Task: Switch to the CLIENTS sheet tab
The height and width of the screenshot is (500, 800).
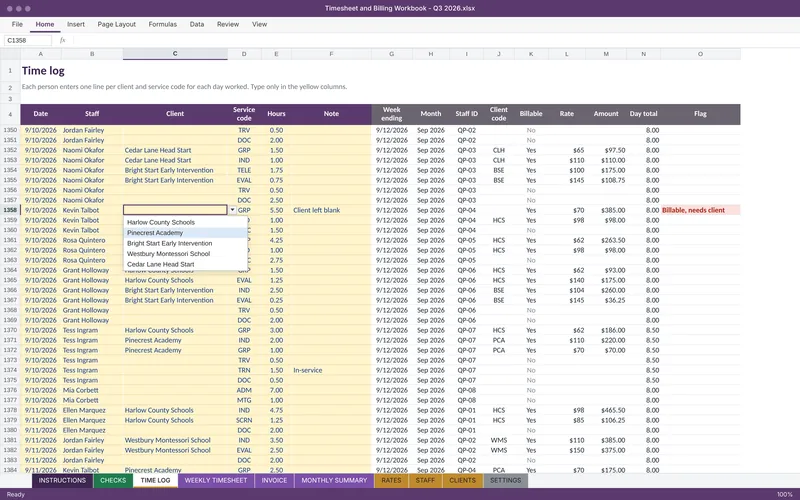Action: click(x=462, y=481)
